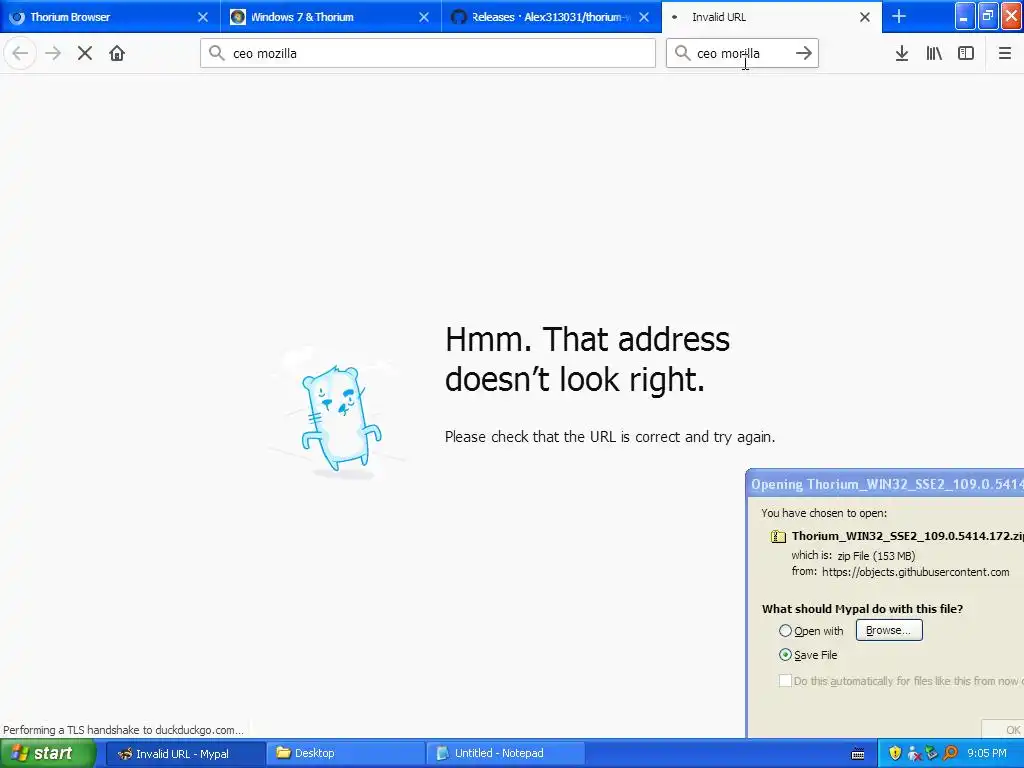The image size is (1024, 768).
Task: Open the Windows start menu
Action: click(47, 754)
